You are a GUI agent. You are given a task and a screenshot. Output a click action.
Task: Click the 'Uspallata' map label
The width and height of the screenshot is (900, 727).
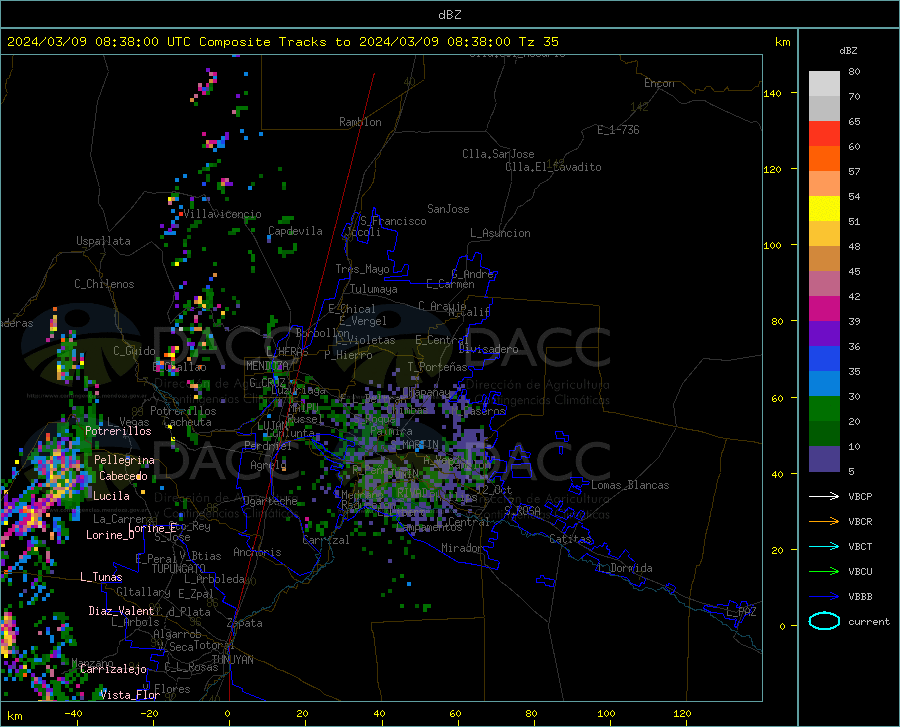(103, 241)
